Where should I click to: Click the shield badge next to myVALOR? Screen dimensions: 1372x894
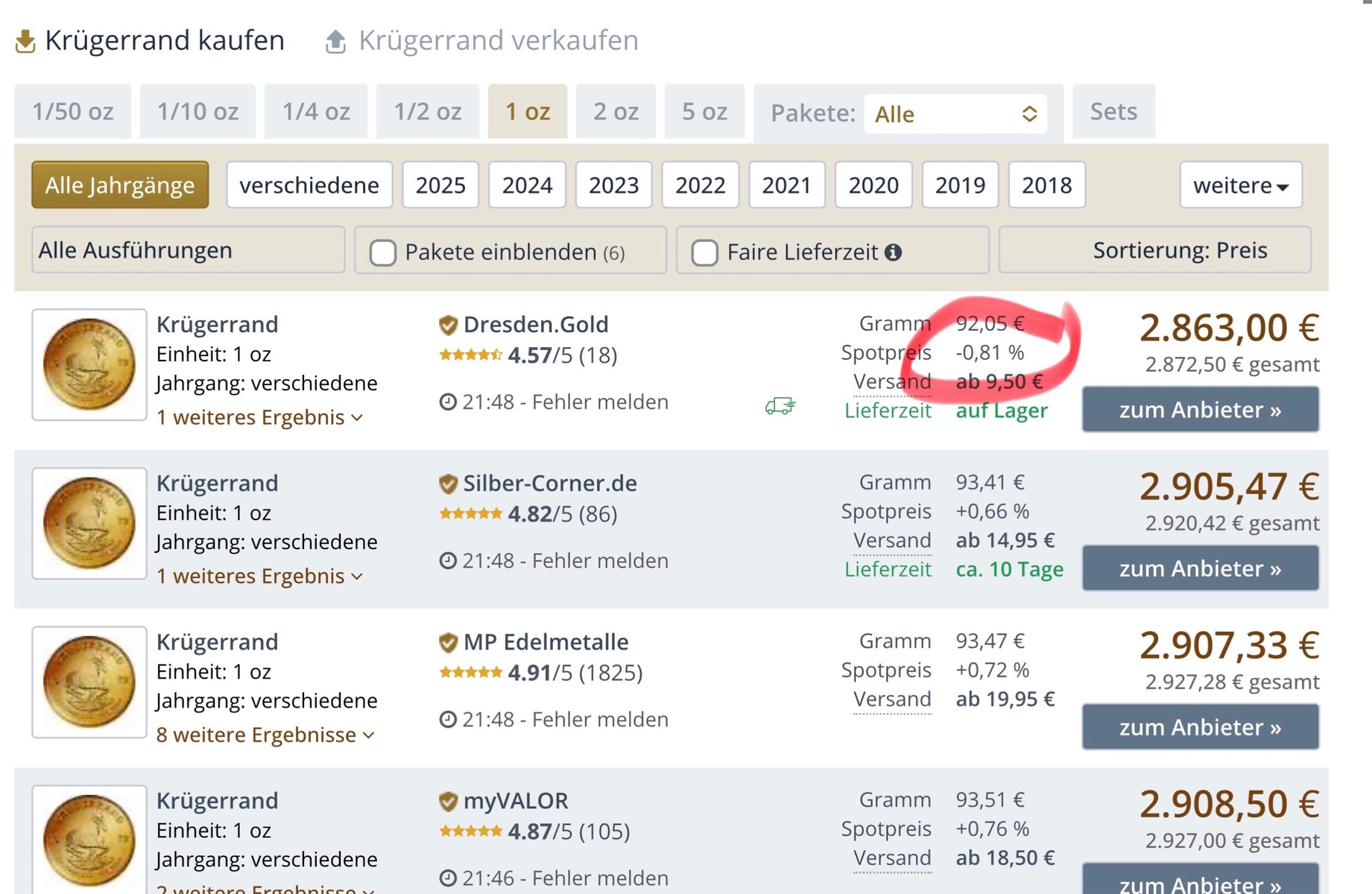(448, 801)
